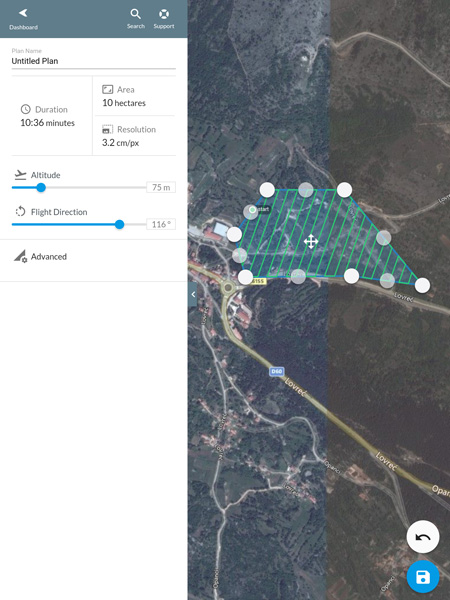Open the Support help icon
The width and height of the screenshot is (450, 600).
point(164,19)
